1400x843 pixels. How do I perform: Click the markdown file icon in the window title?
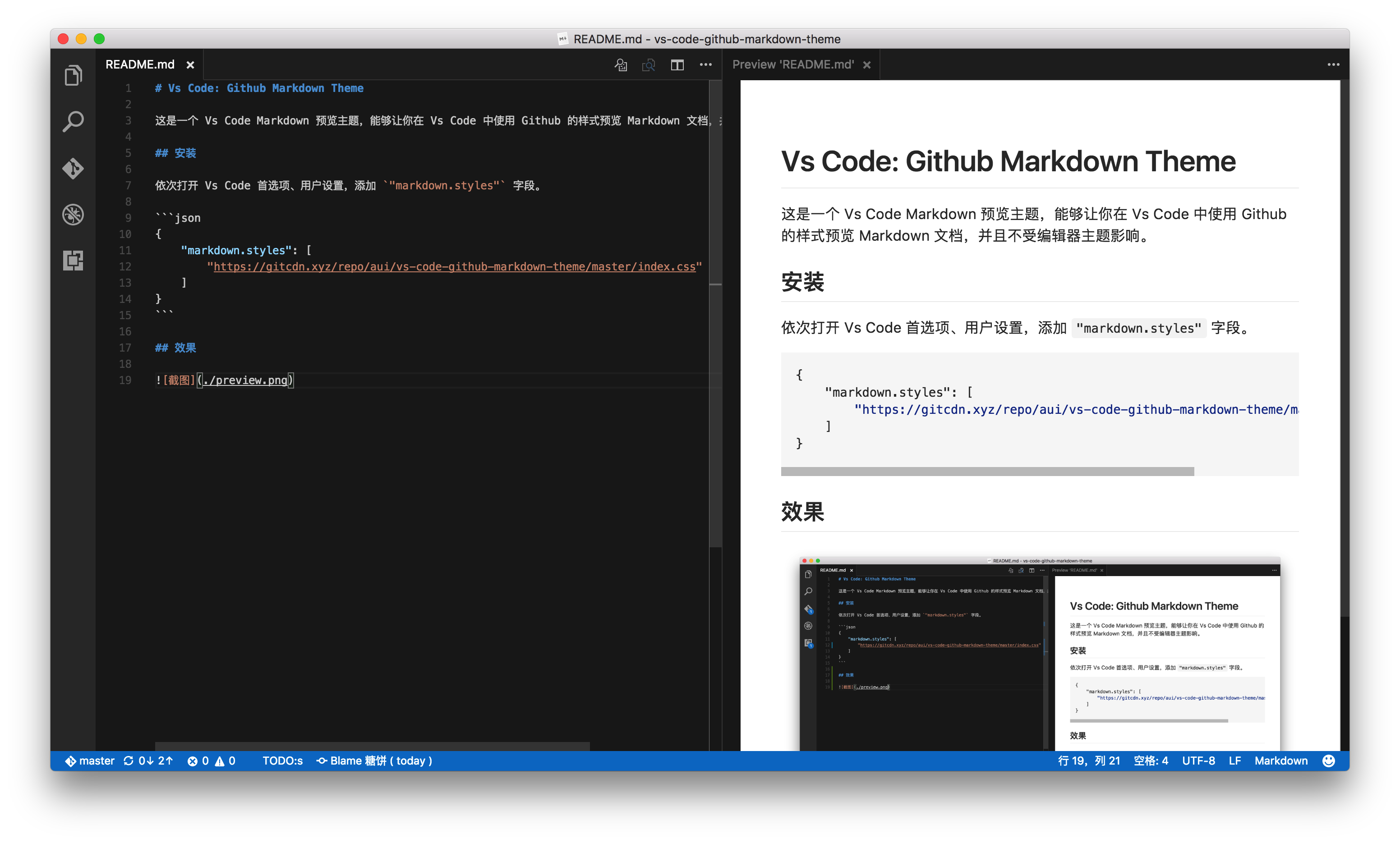(562, 39)
